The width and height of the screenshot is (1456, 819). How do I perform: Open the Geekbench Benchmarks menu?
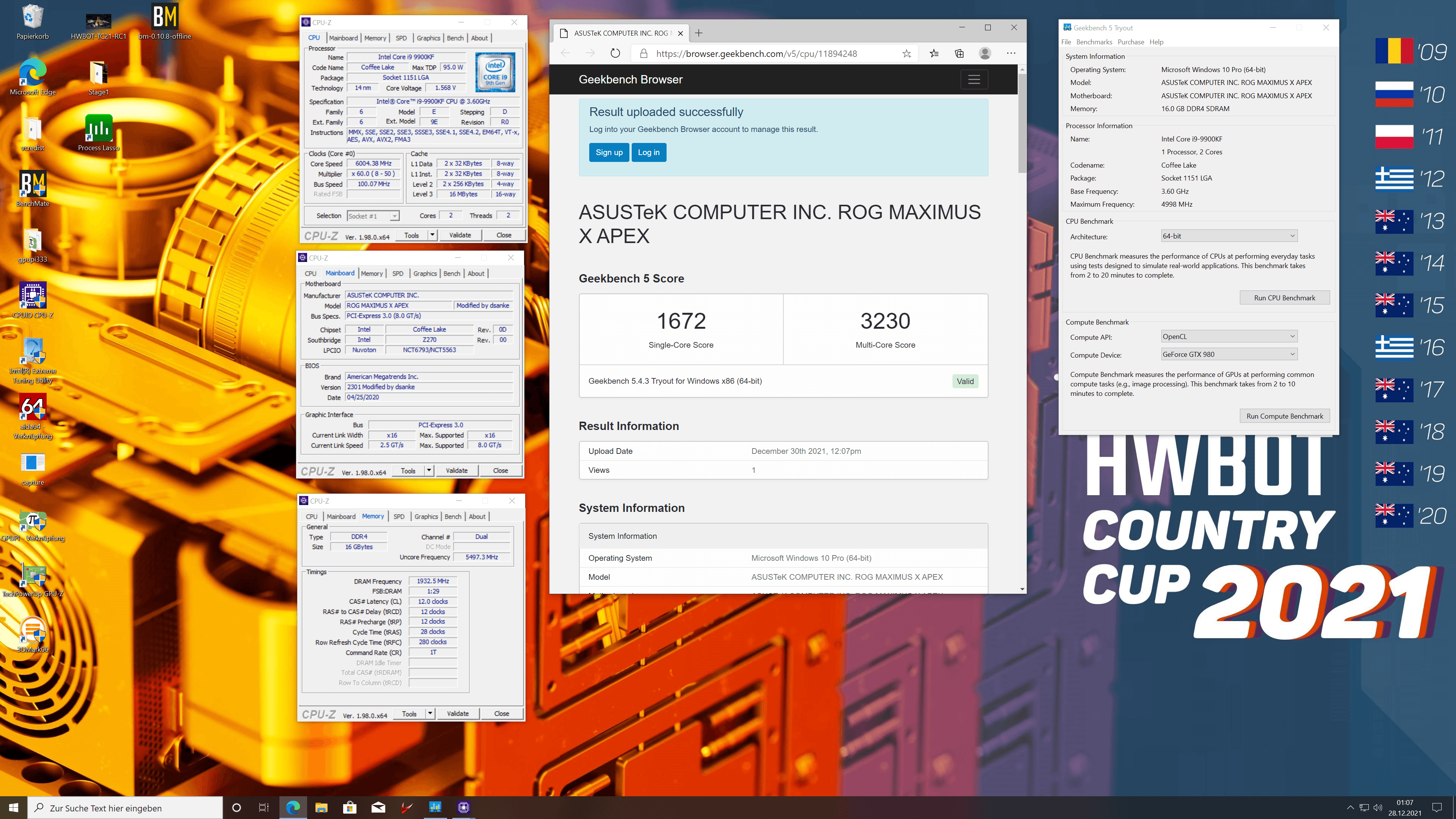tap(1094, 42)
